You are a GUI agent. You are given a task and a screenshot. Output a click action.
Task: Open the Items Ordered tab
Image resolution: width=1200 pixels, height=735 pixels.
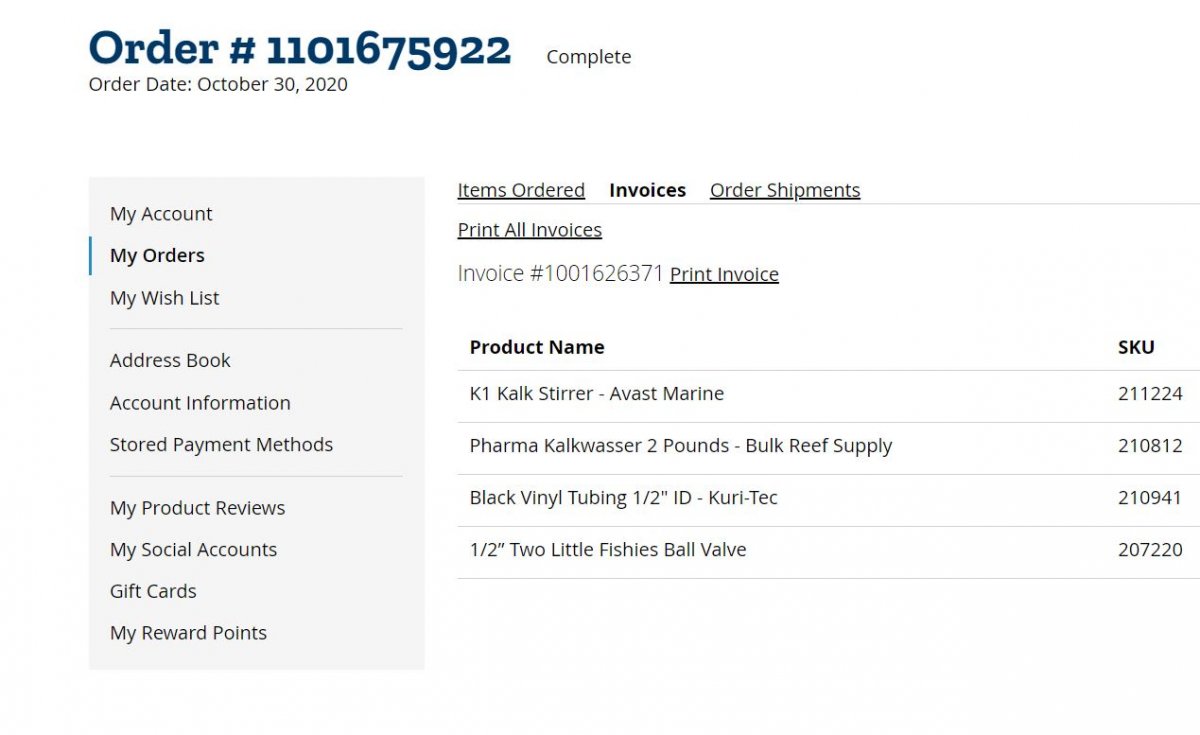pos(521,190)
